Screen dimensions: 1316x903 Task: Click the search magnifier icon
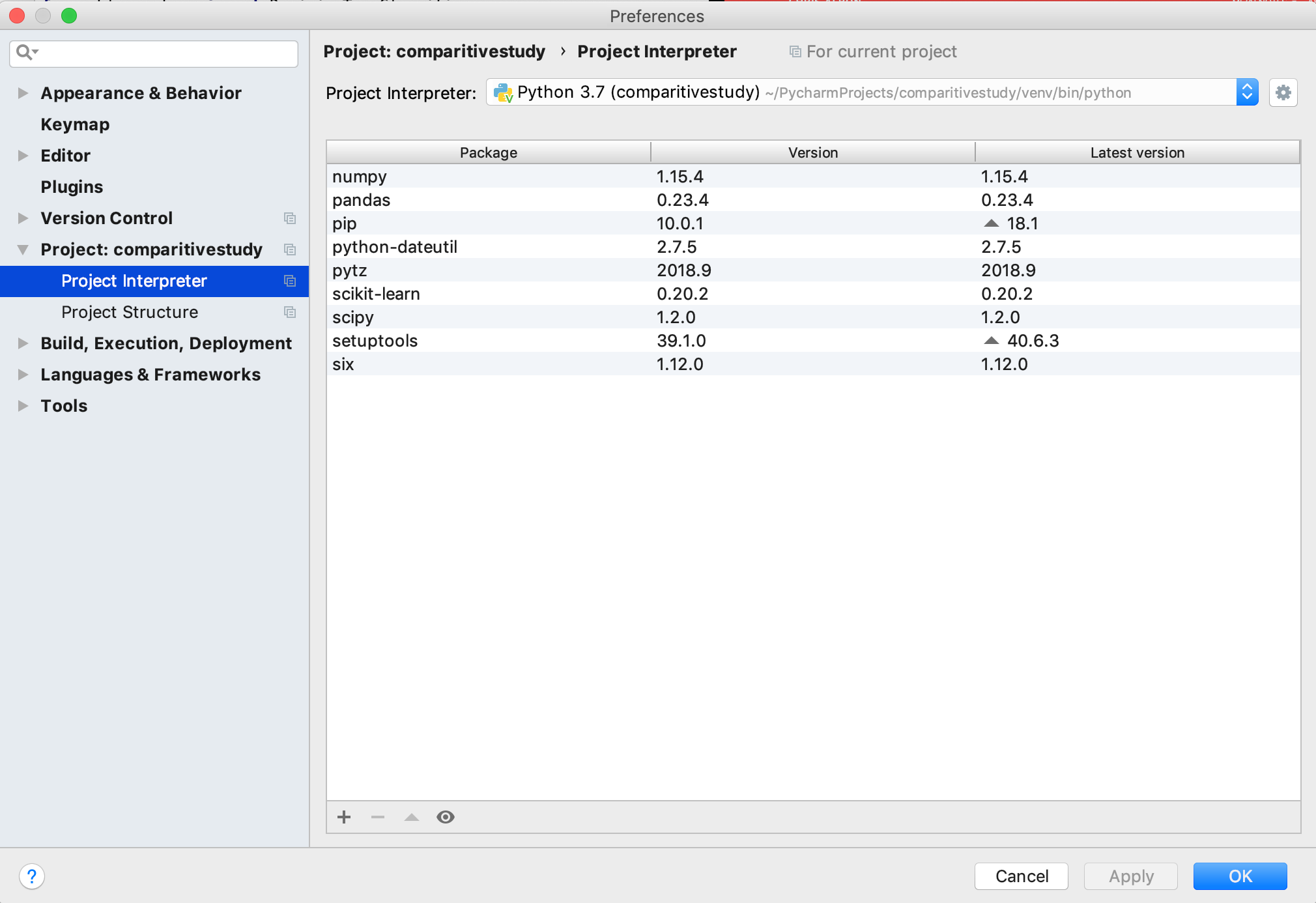pos(26,52)
